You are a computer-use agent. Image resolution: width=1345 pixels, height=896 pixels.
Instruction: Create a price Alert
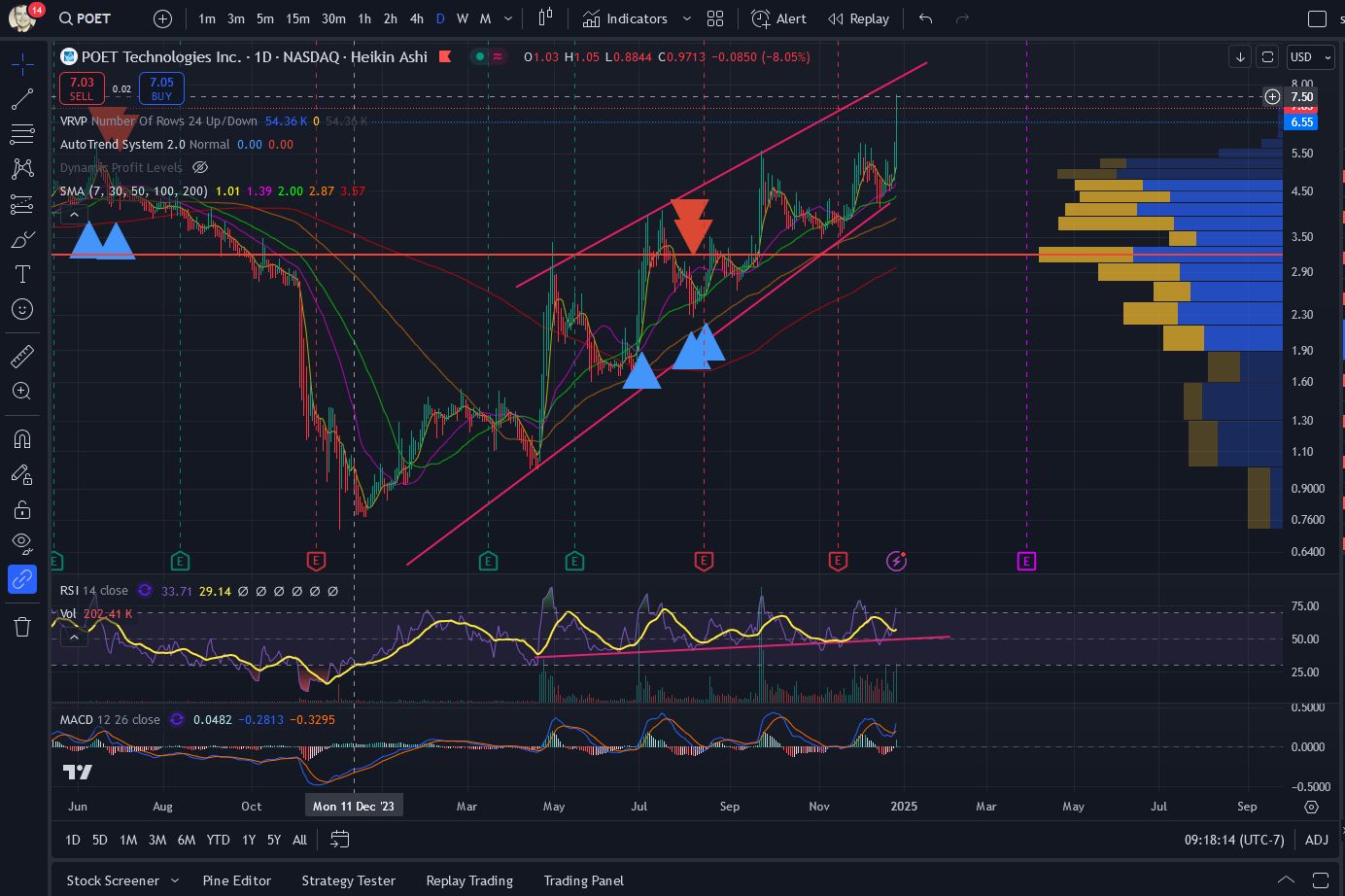[x=779, y=18]
